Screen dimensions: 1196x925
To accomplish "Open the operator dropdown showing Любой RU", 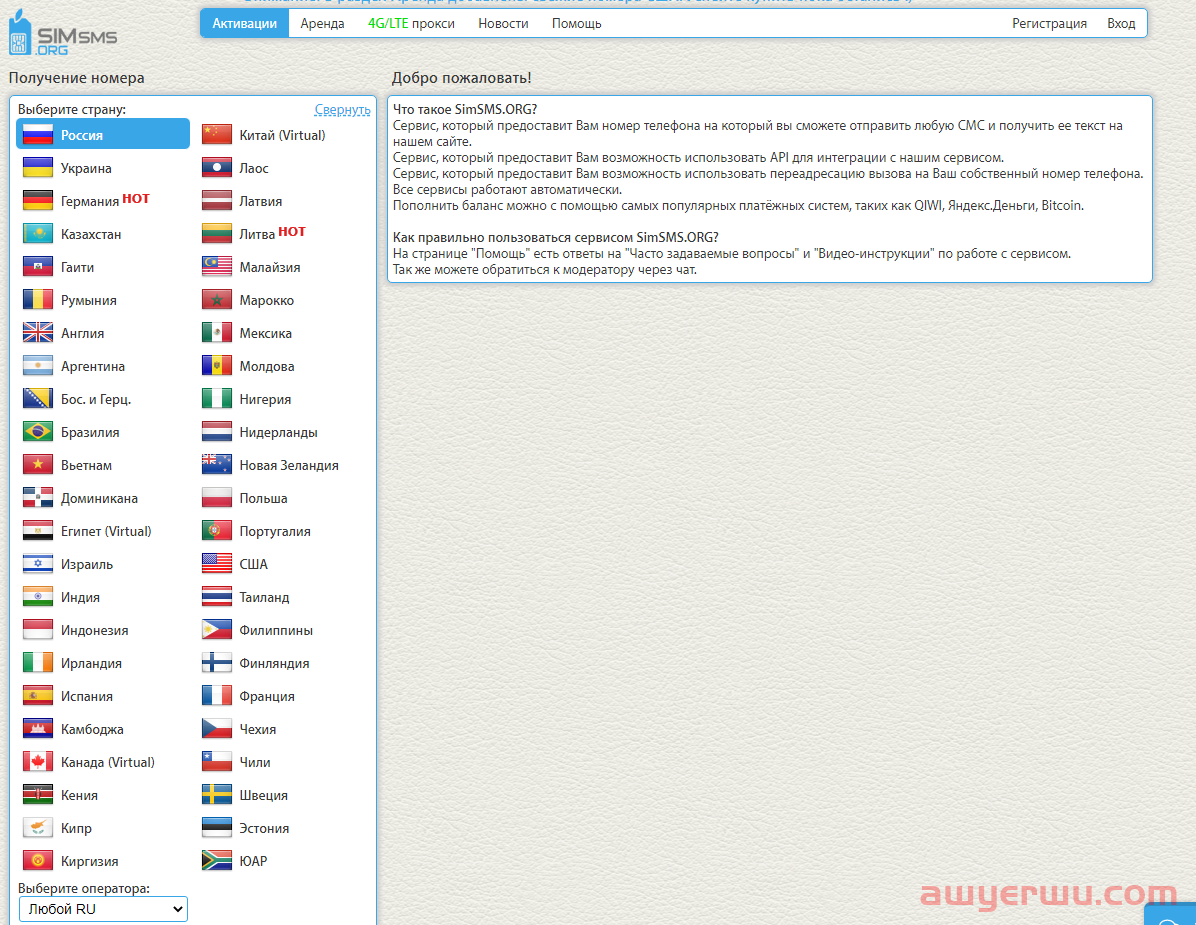I will pyautogui.click(x=103, y=909).
